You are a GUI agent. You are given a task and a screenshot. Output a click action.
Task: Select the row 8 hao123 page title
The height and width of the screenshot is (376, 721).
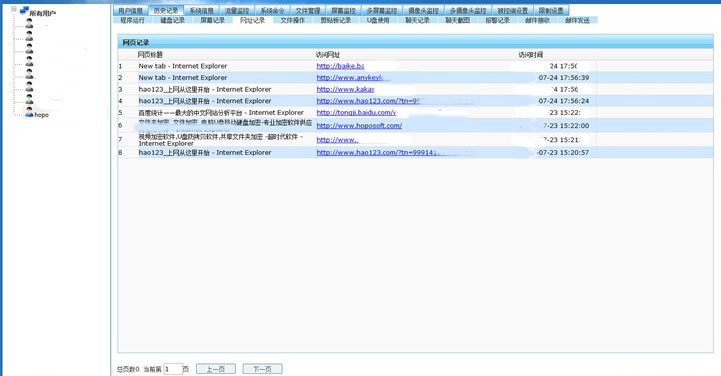point(205,153)
